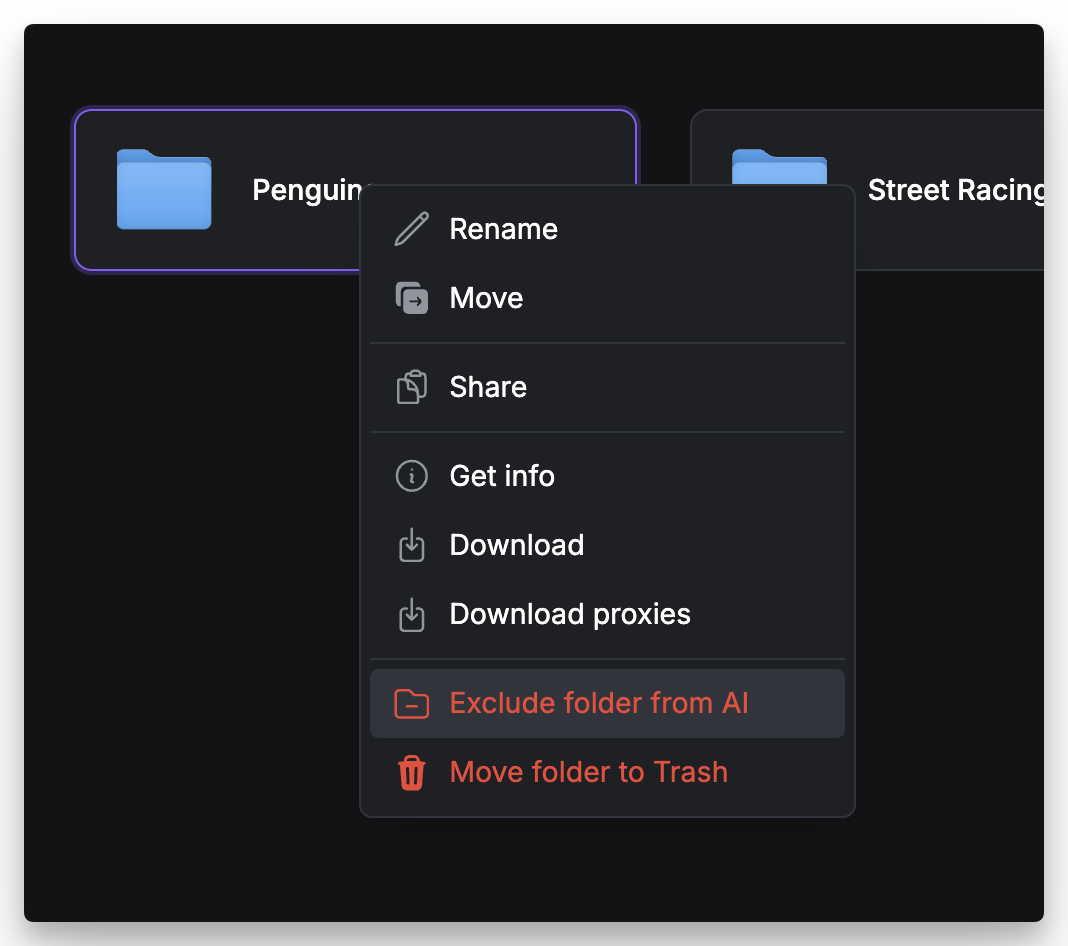Viewport: 1068px width, 946px height.
Task: Click the red folder-minus icon
Action: pos(411,704)
